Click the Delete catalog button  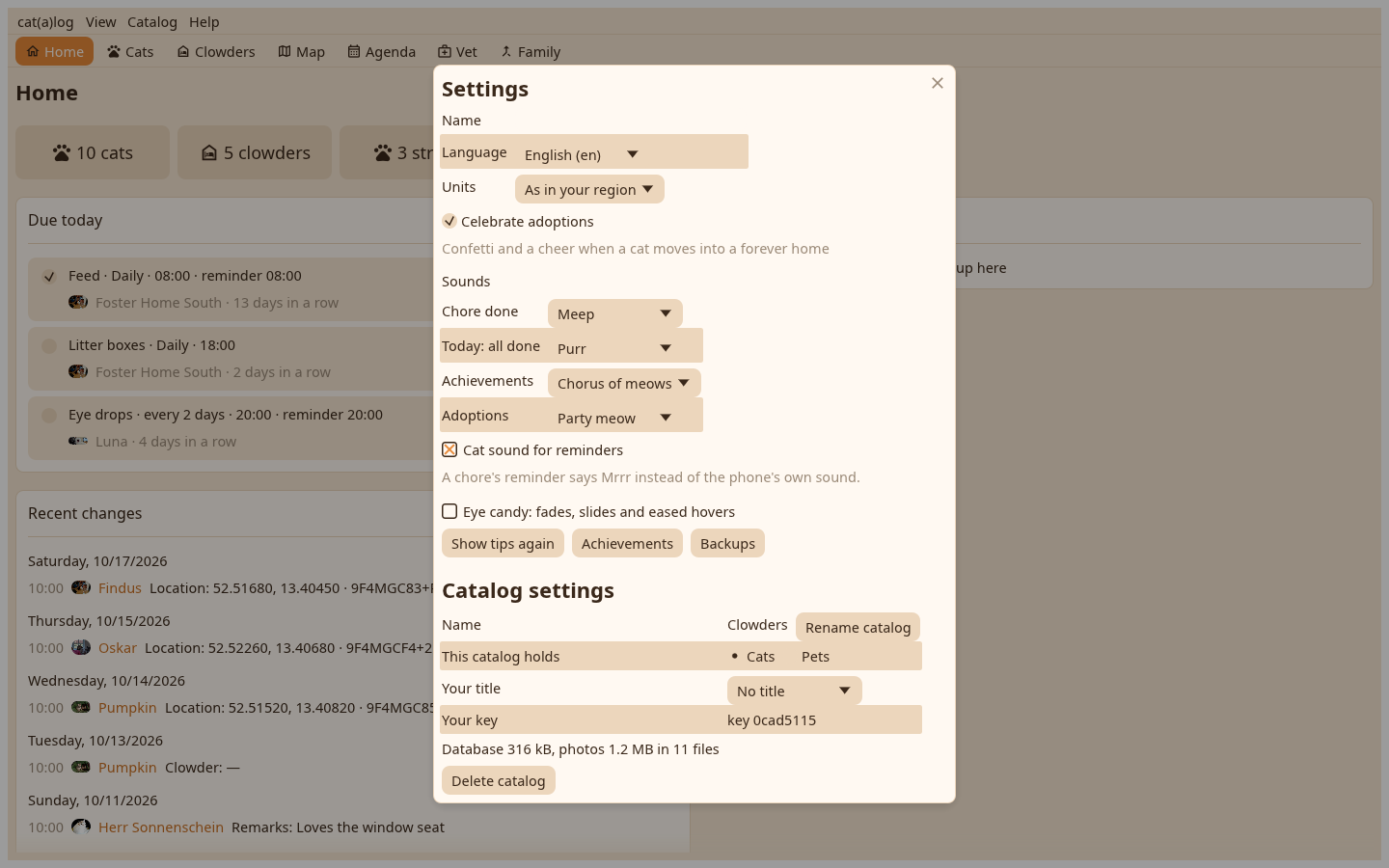coord(499,780)
